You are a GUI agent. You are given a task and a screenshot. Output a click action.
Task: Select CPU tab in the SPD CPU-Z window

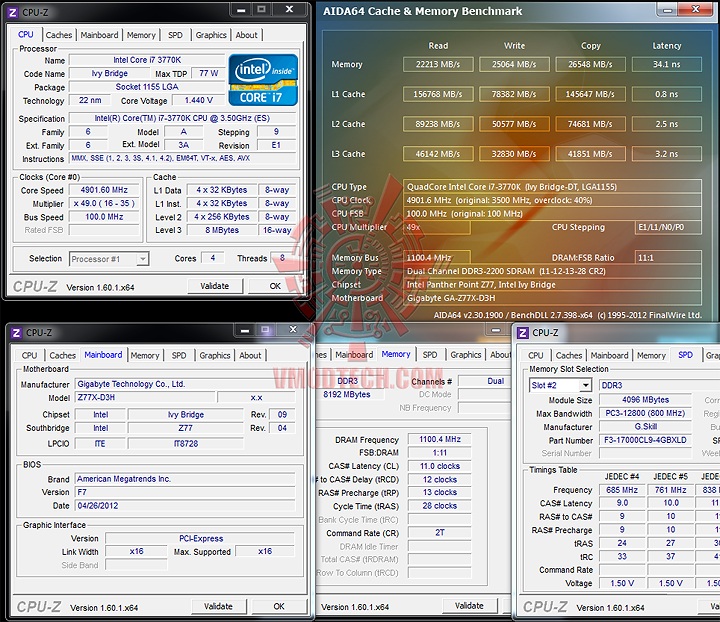click(536, 355)
